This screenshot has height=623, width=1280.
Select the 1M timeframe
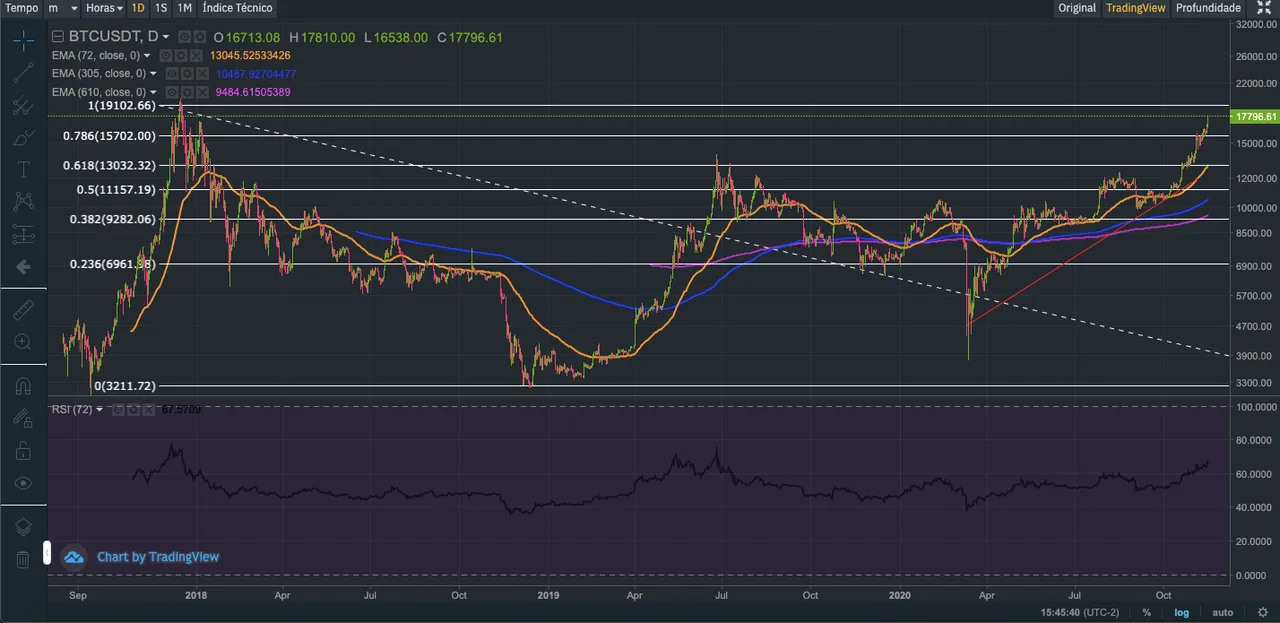pos(184,8)
